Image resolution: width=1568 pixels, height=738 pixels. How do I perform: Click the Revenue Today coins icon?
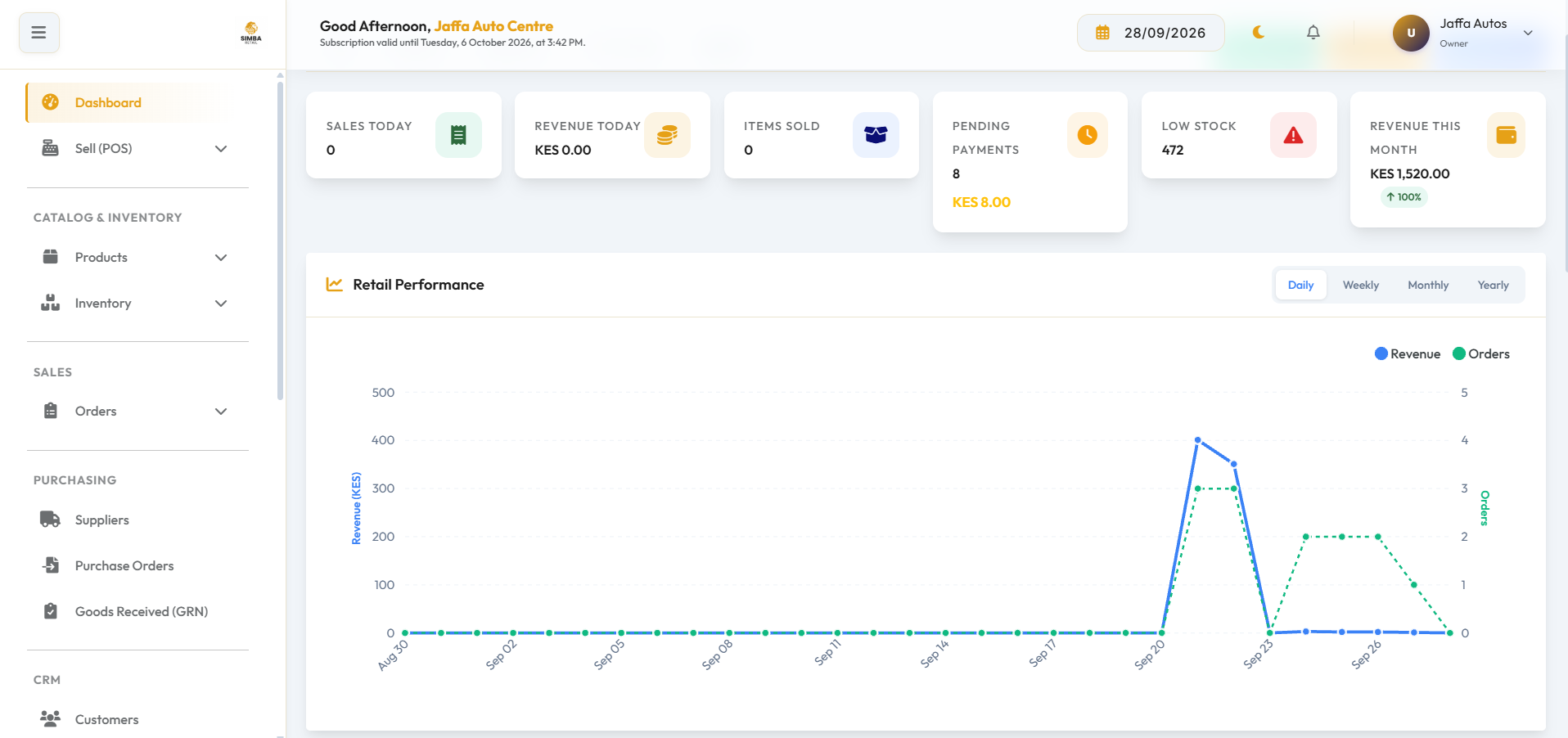[x=667, y=135]
